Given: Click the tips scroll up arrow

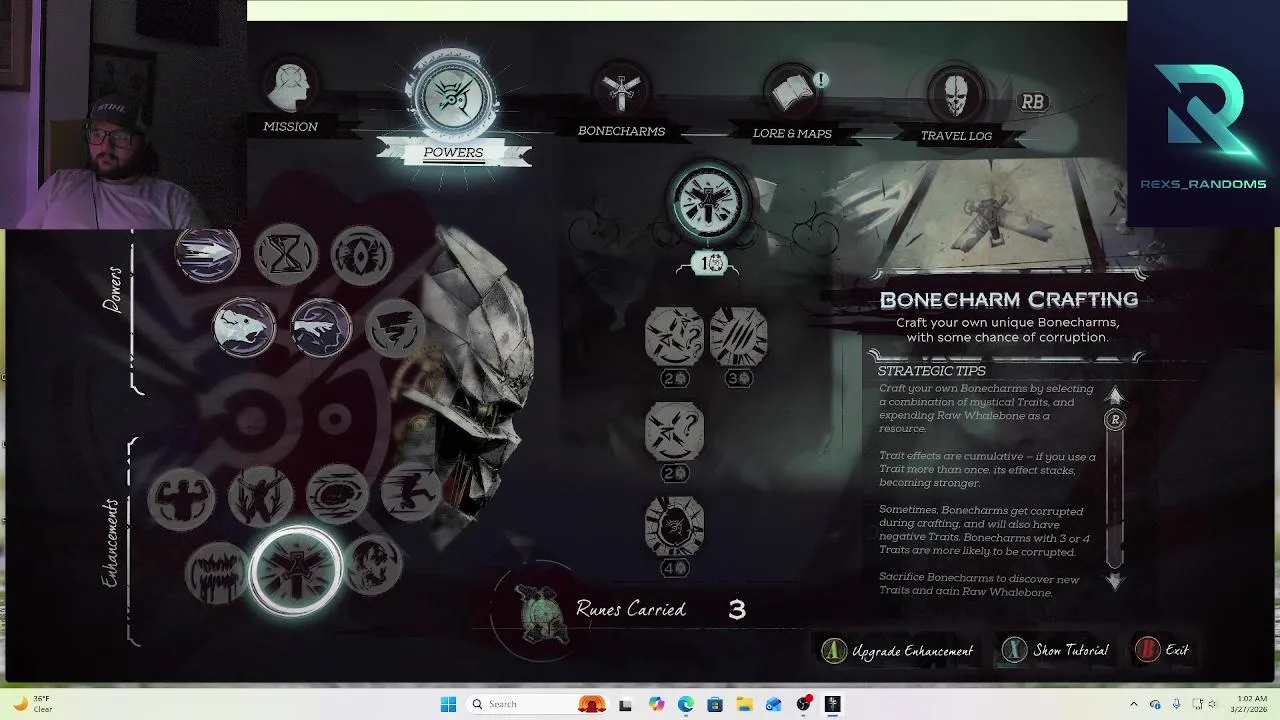Looking at the screenshot, I should pos(1115,396).
